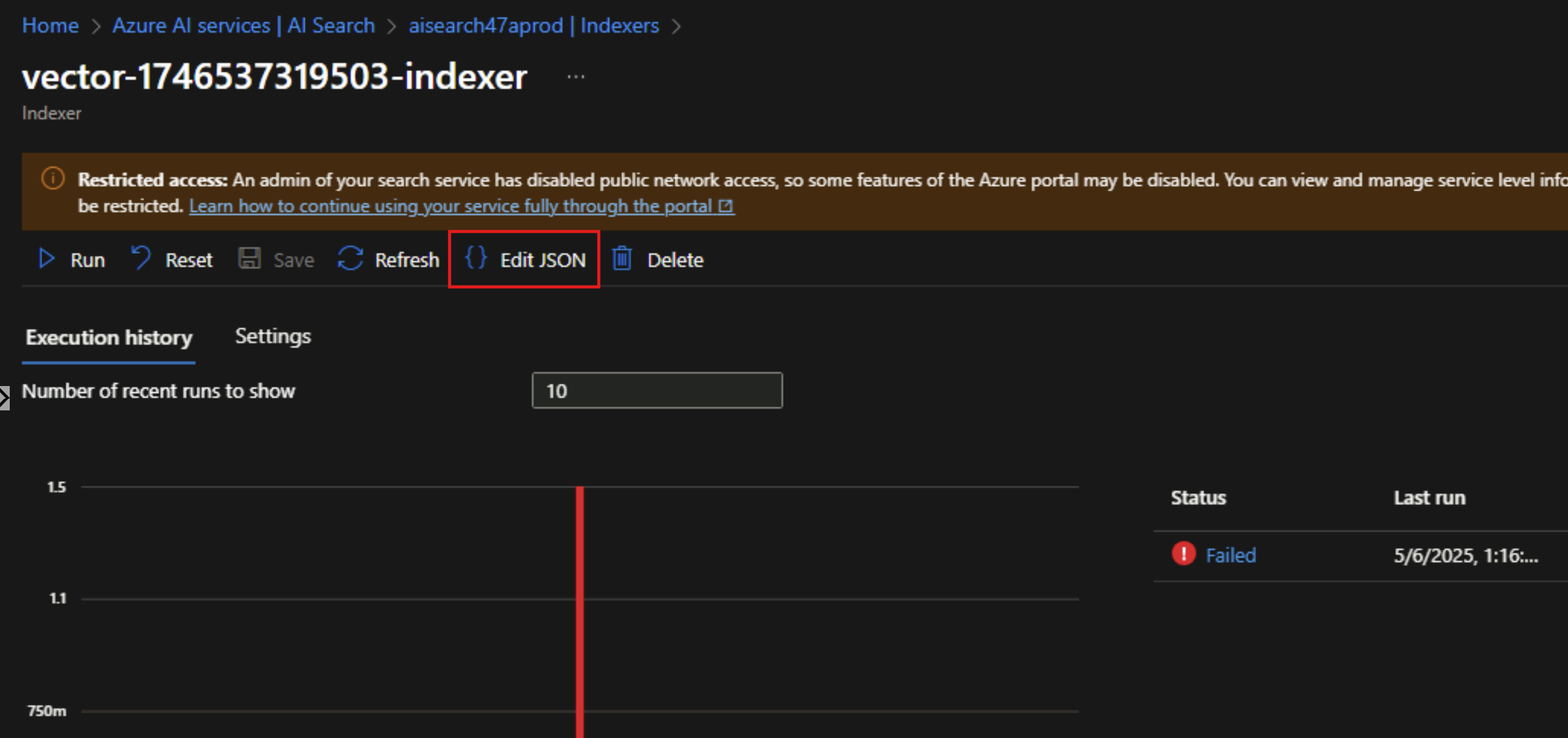1568x738 pixels.
Task: Select the Execution history tab
Action: (x=109, y=337)
